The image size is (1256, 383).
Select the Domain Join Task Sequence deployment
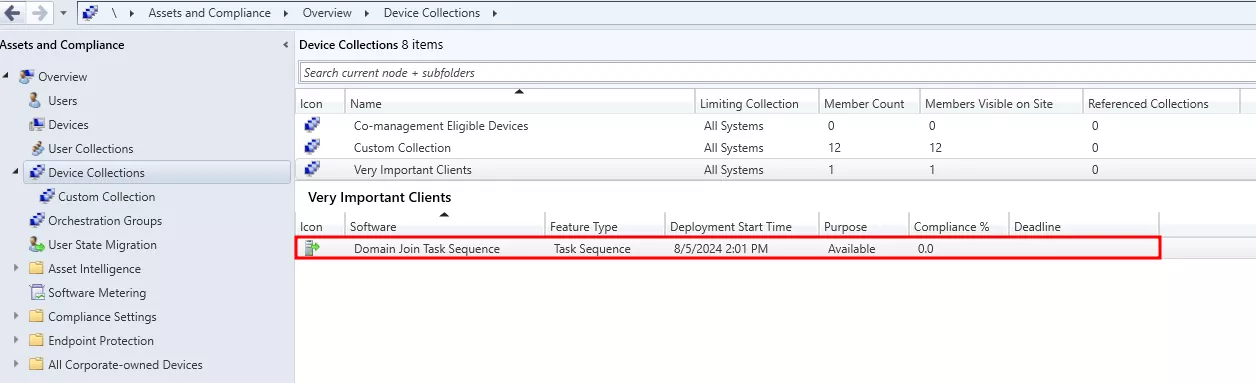728,248
